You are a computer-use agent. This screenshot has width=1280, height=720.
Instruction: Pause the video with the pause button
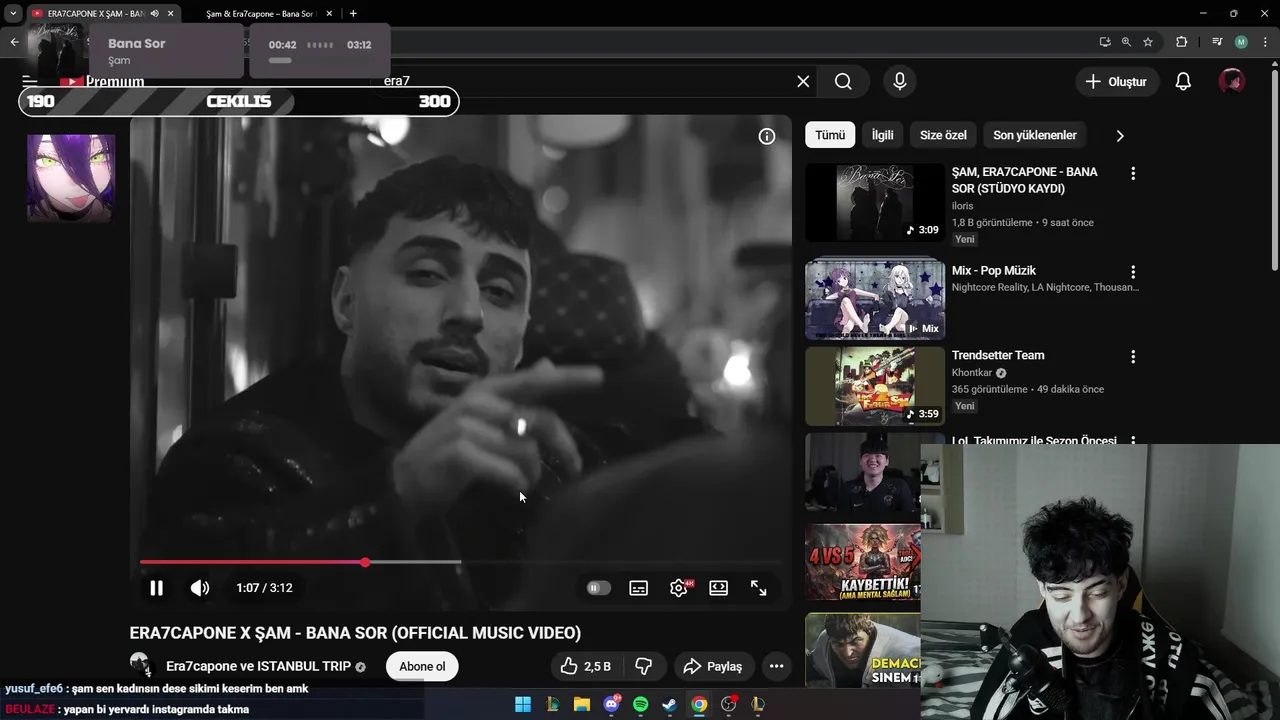[156, 588]
